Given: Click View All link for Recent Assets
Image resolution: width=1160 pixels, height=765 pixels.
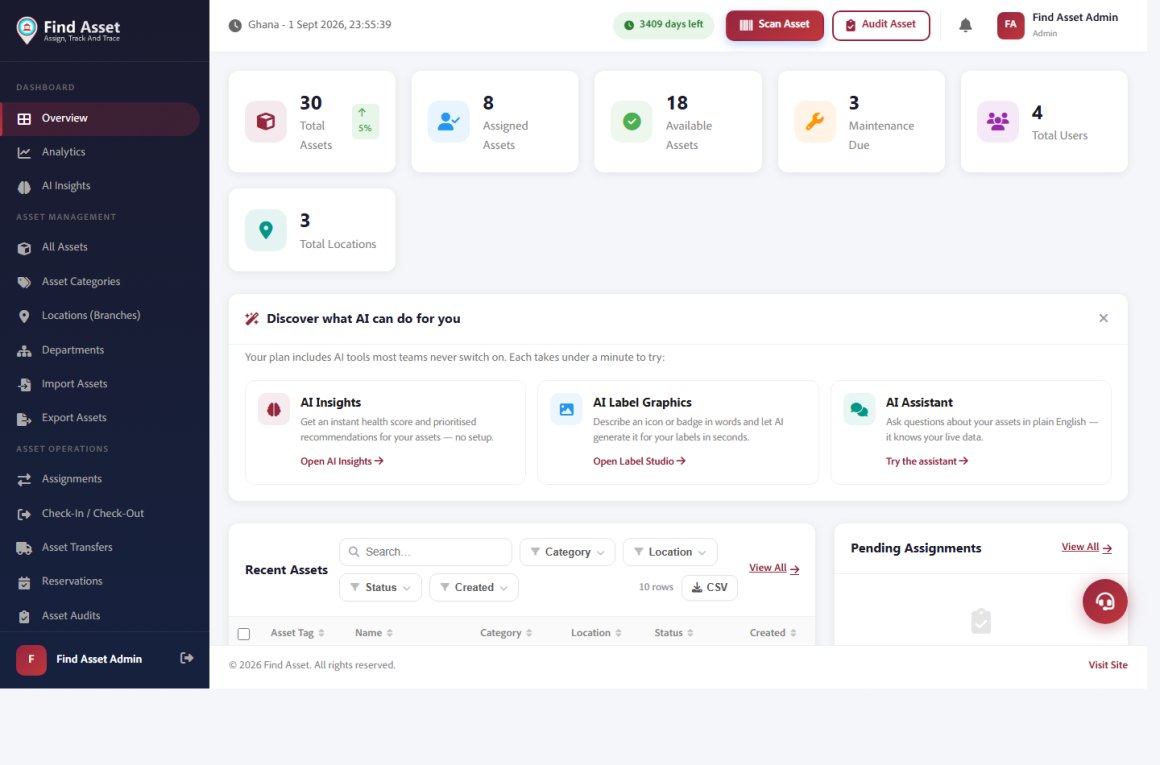Looking at the screenshot, I should tap(774, 568).
